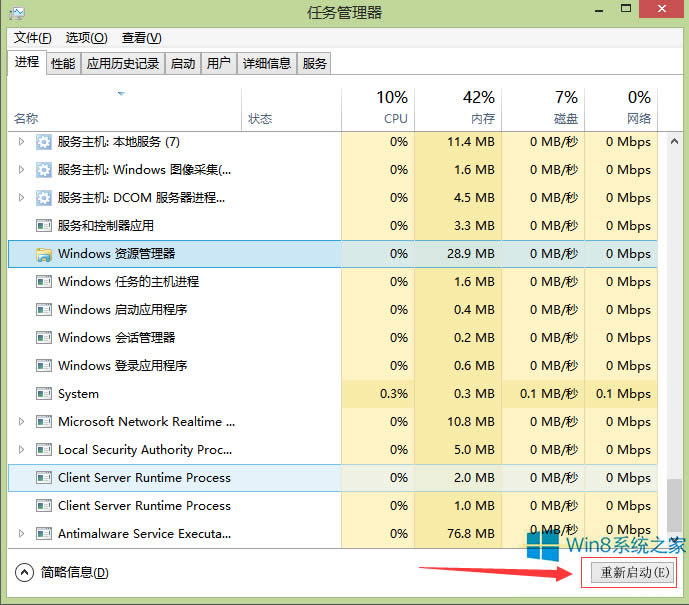Switch to the 性能 tab
Screen dimensions: 689x605
(63, 63)
